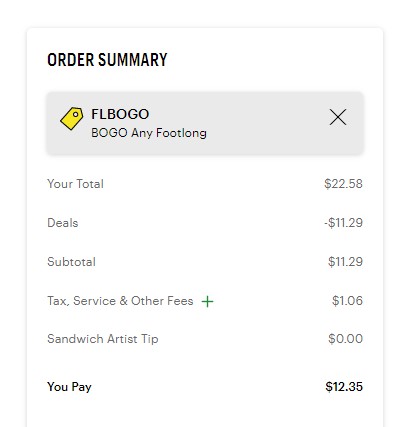The height and width of the screenshot is (427, 394).
Task: Click the ORDER SUMMARY heading
Action: (x=107, y=60)
